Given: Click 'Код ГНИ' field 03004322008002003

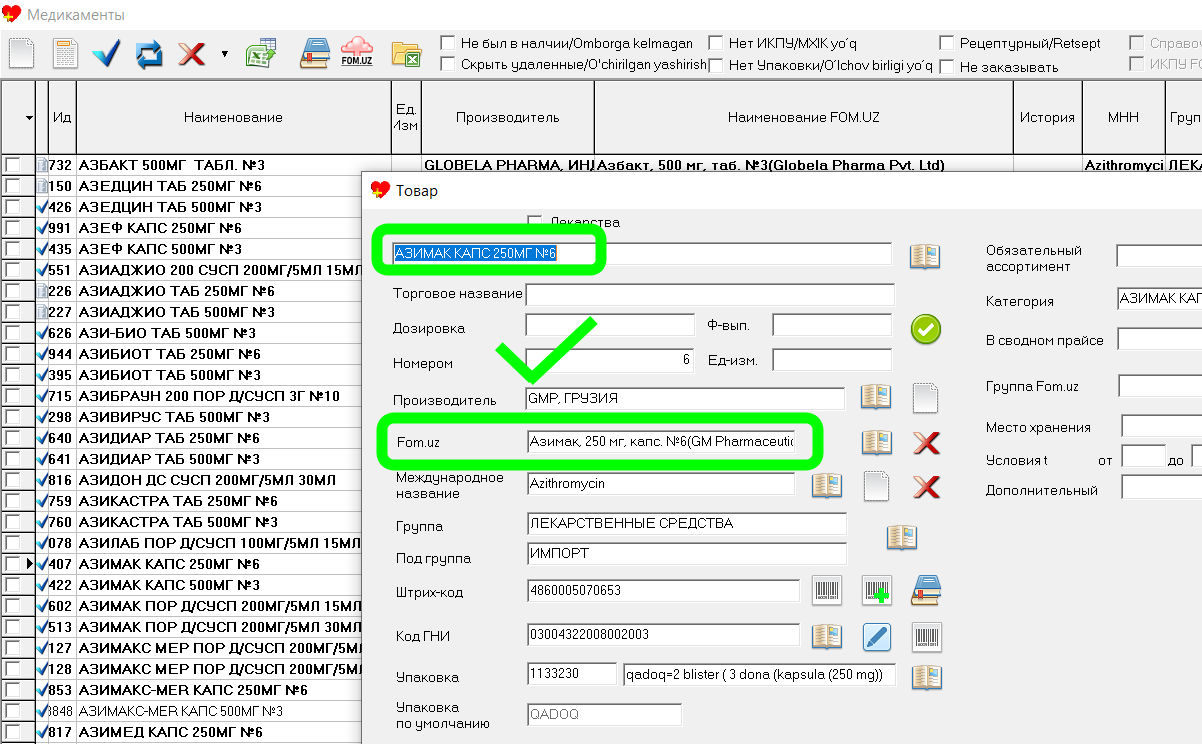Looking at the screenshot, I should [663, 635].
